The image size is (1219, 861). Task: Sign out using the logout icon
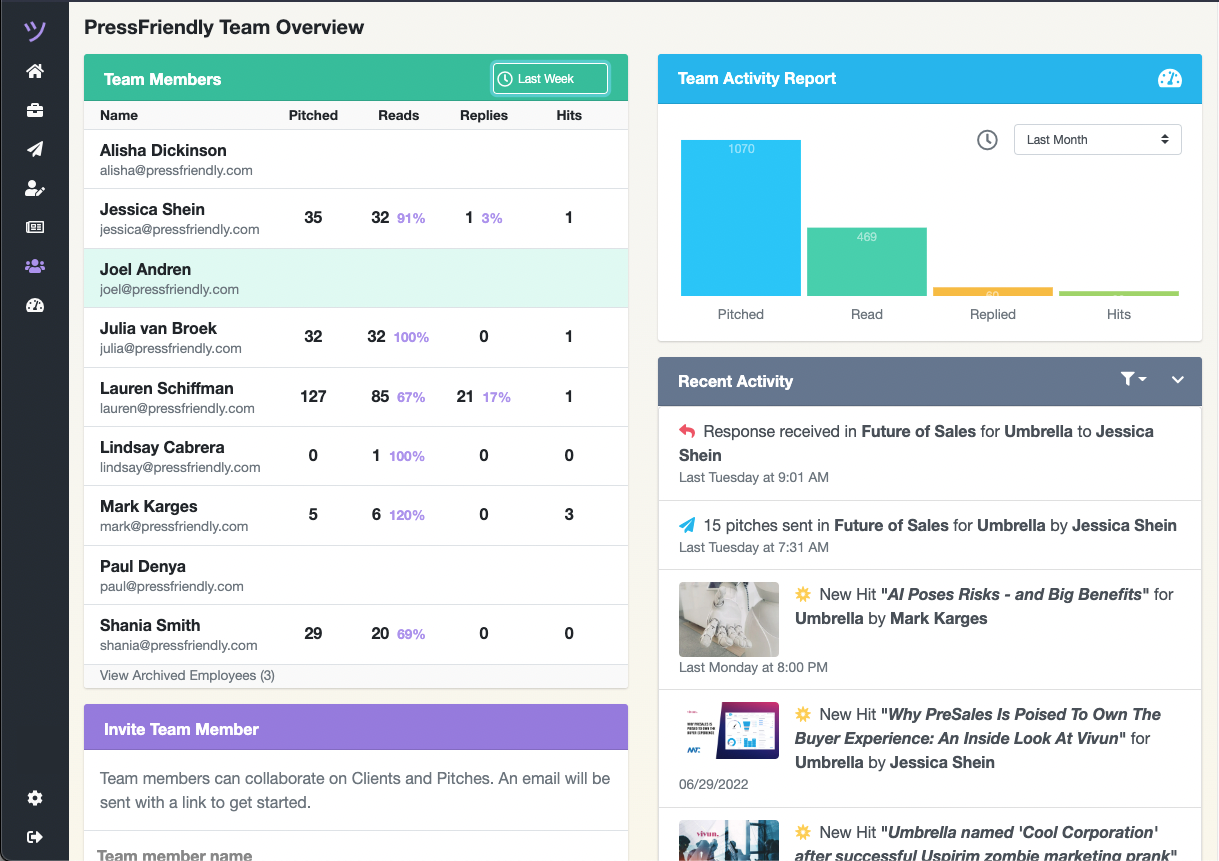tap(34, 837)
